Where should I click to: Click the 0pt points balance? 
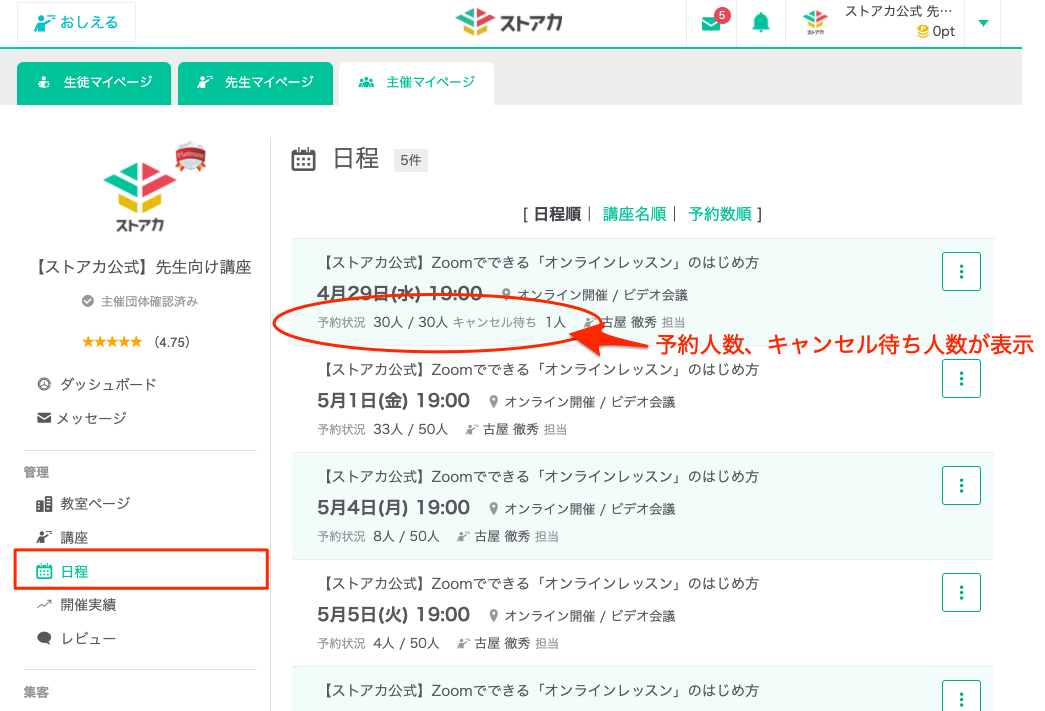tap(936, 31)
